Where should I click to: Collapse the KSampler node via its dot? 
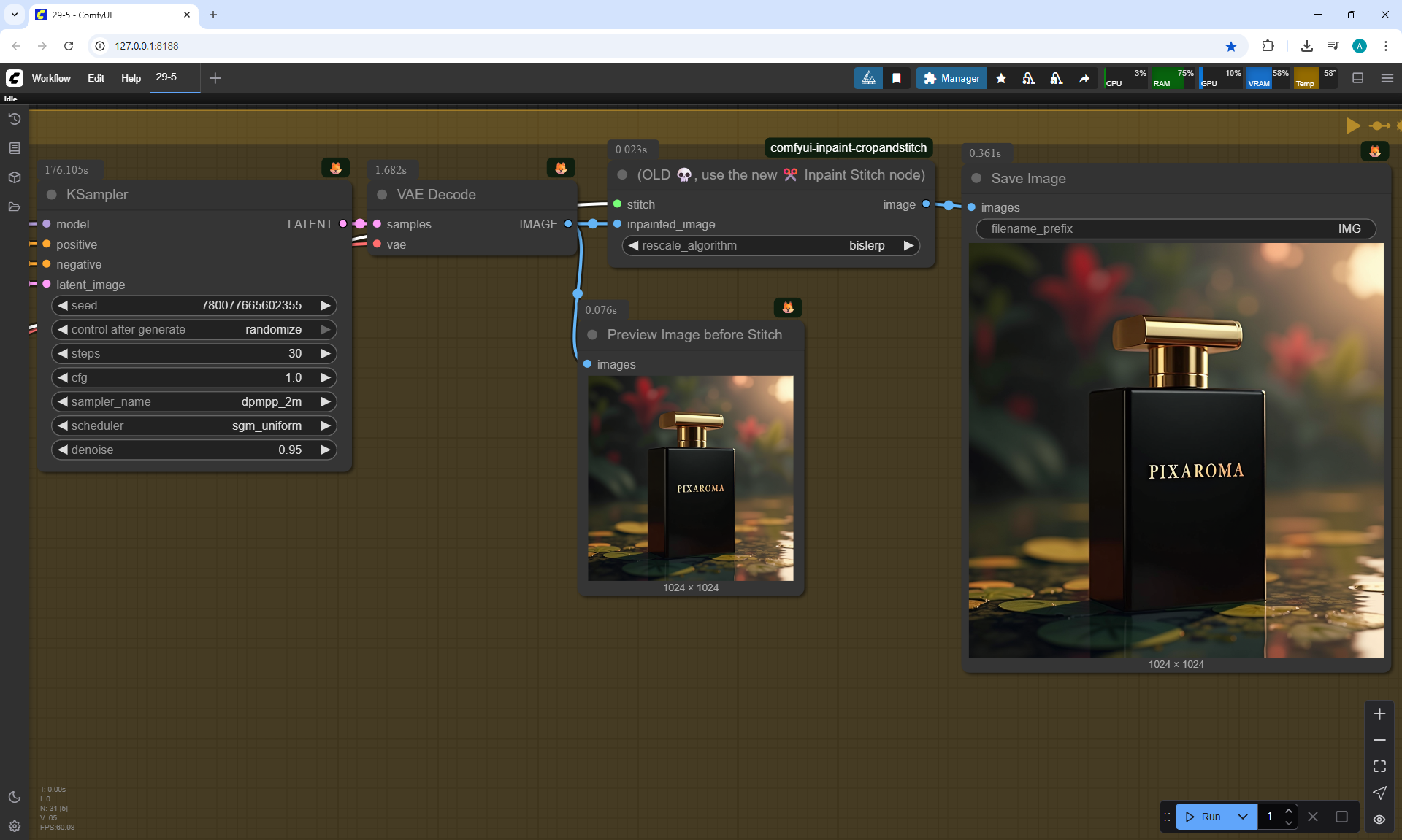tap(52, 195)
